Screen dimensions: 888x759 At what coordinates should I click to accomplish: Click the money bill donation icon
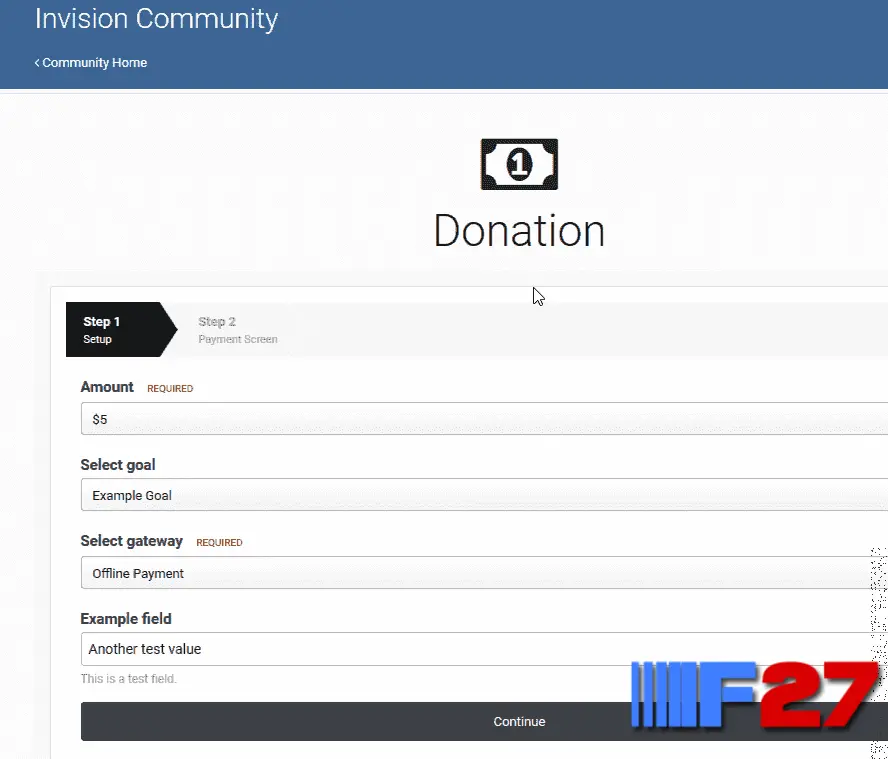pyautogui.click(x=519, y=164)
